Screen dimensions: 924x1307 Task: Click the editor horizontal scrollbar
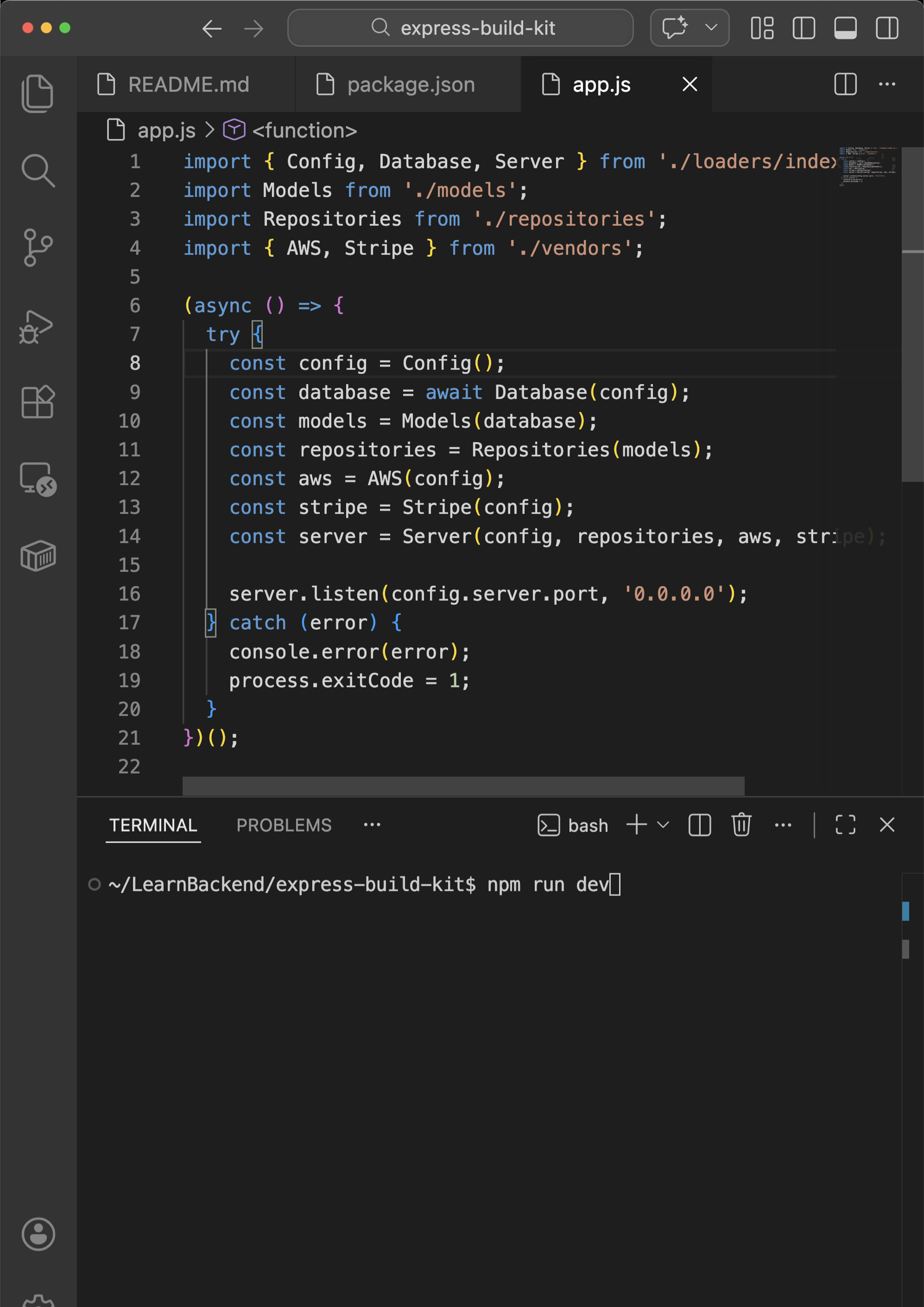pyautogui.click(x=463, y=785)
